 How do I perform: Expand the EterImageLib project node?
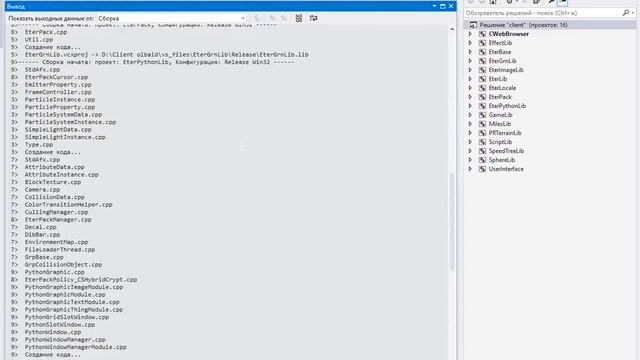[470, 70]
